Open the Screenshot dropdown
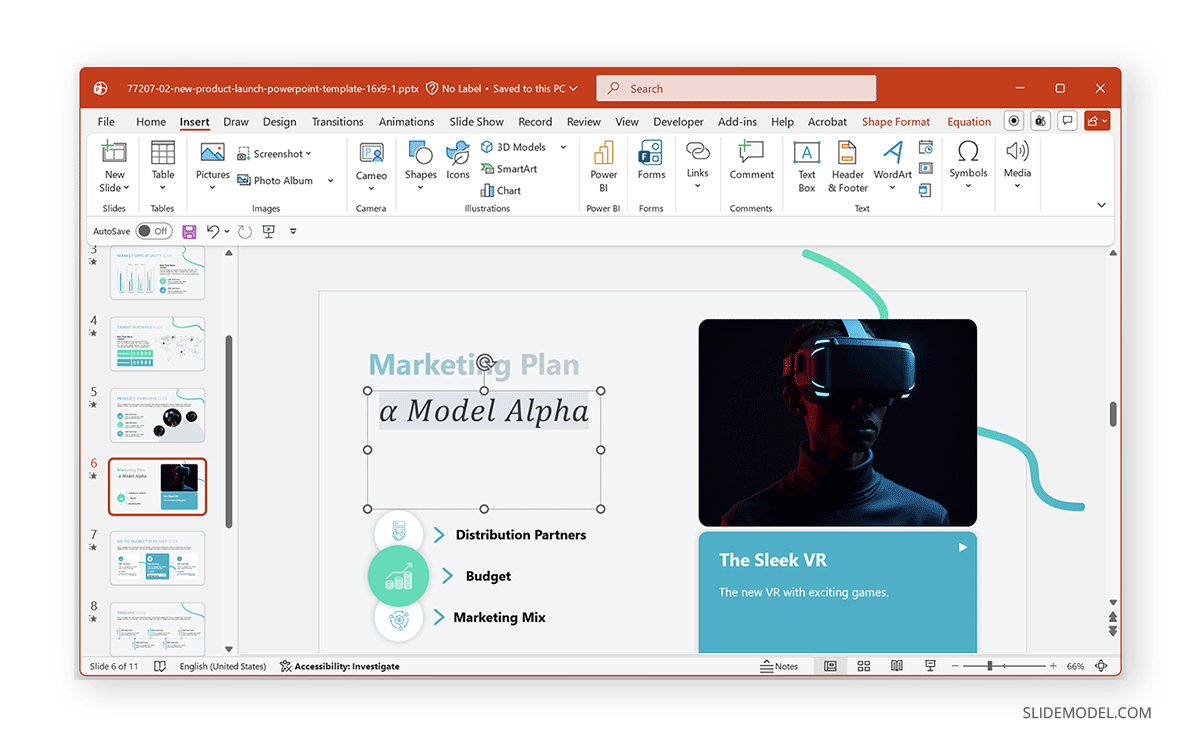The height and width of the screenshot is (743, 1200). [275, 154]
